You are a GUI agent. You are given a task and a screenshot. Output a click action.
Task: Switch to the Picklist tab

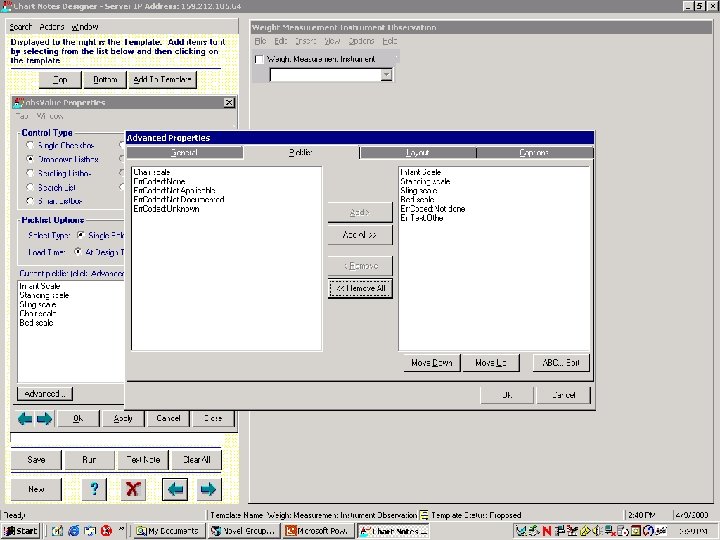click(x=301, y=152)
